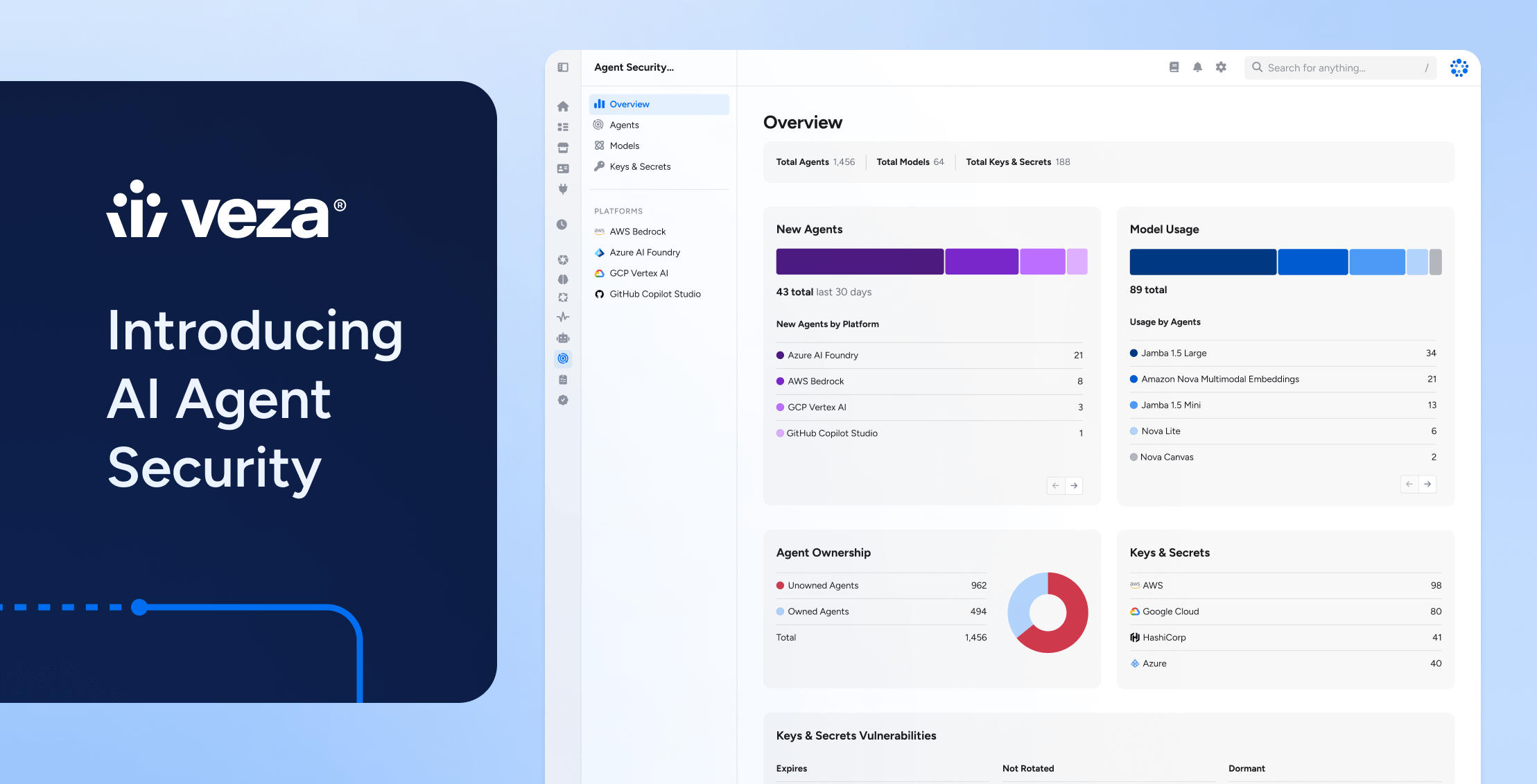Click the darkest purple New Agents bar segment
Image resolution: width=1537 pixels, height=784 pixels.
tap(859, 261)
